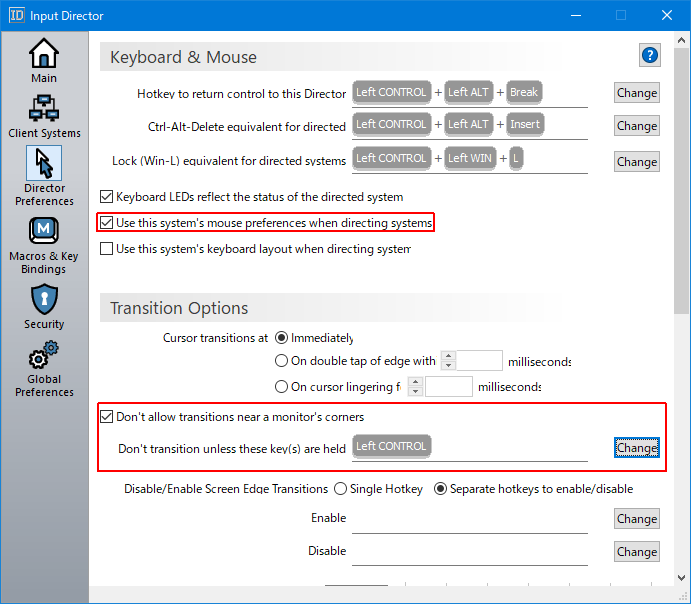This screenshot has width=691, height=604.
Task: Click Change for the Enable hotkey
Action: (636, 519)
